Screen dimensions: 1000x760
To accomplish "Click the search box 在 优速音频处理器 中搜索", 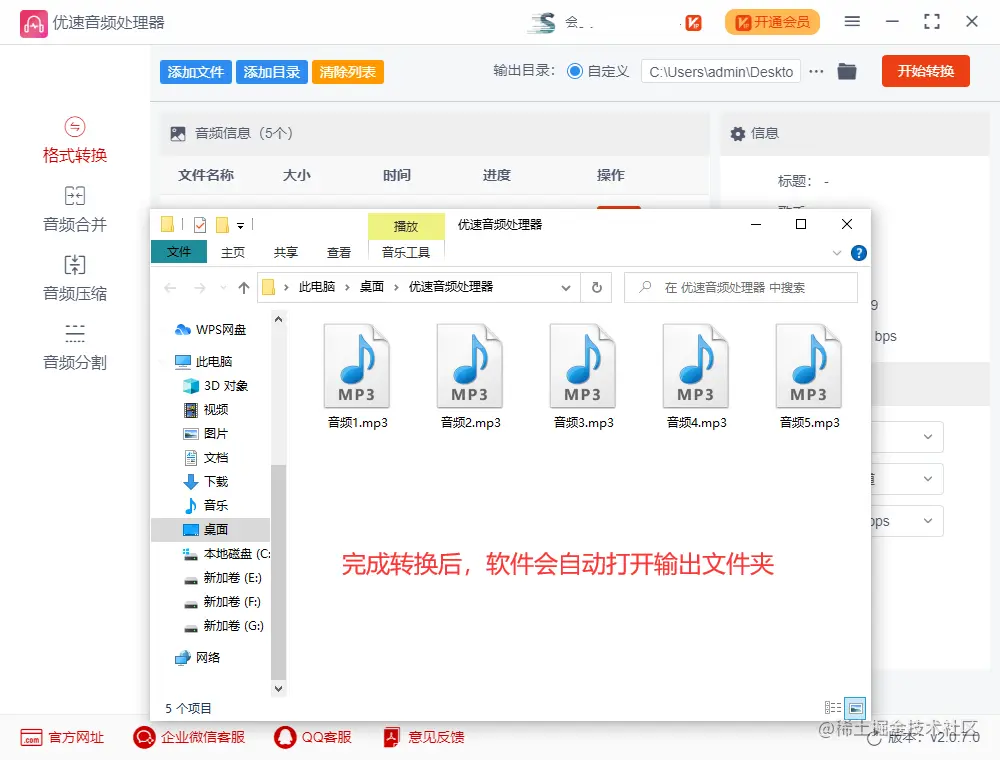I will click(x=741, y=288).
